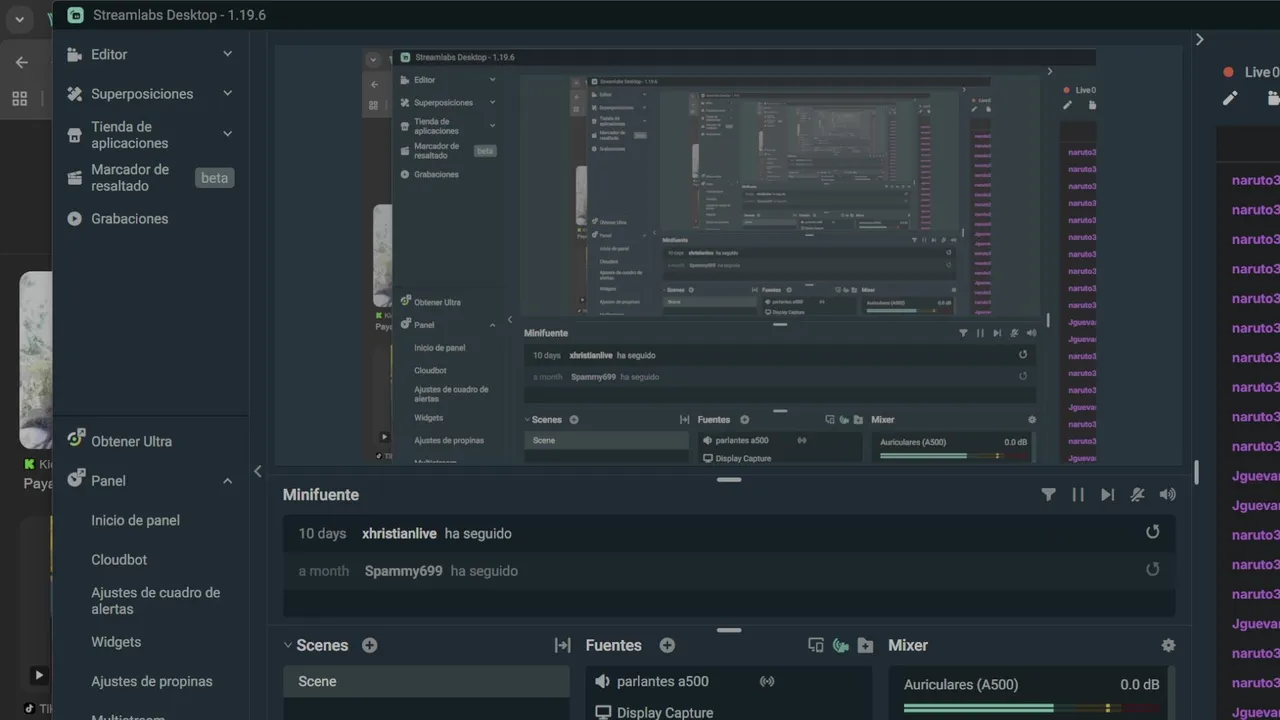Viewport: 1280px width, 720px height.
Task: Expand the Tienda de aplicaciones chevron
Action: [x=227, y=134]
